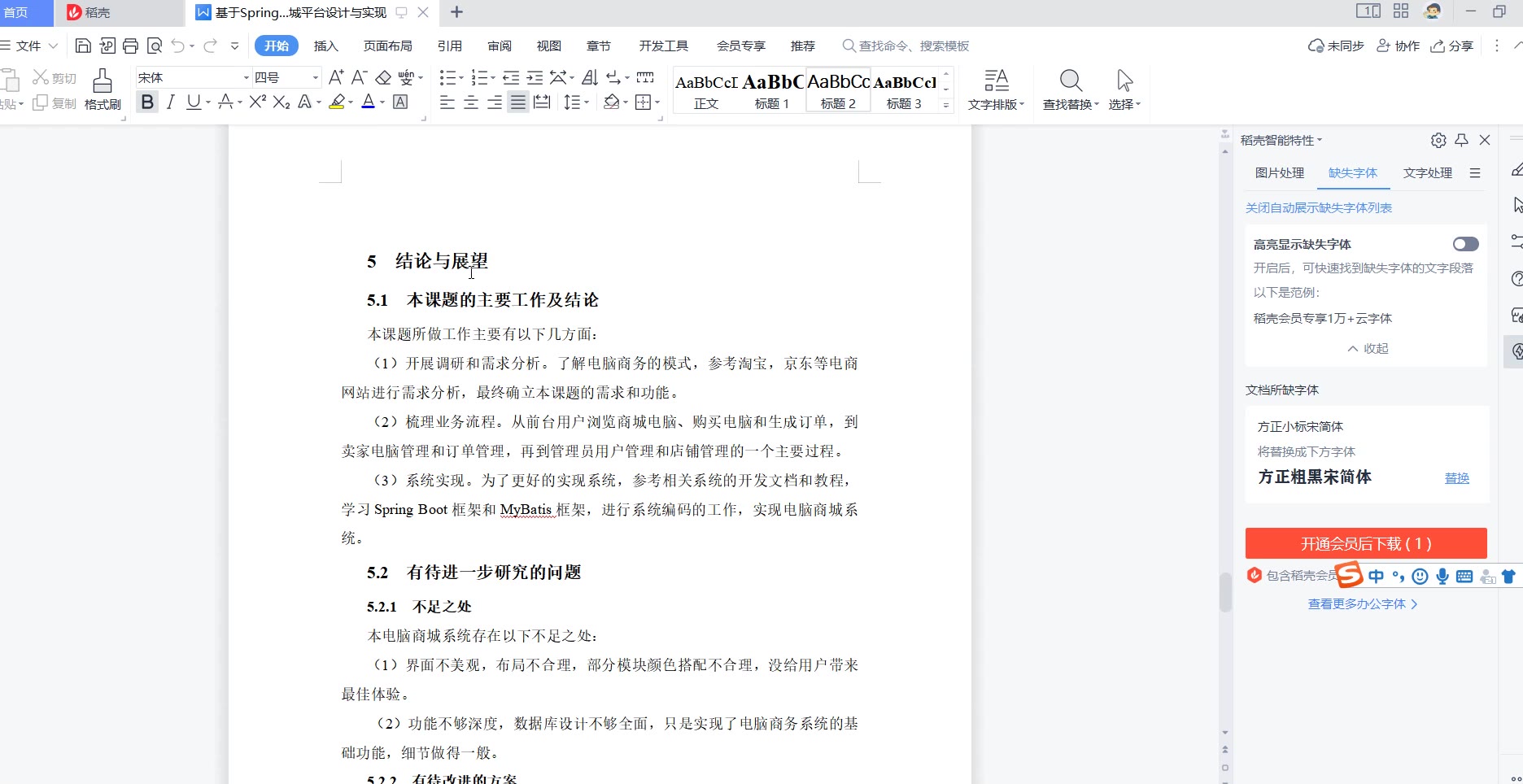Open the 文件 menu

coord(28,46)
